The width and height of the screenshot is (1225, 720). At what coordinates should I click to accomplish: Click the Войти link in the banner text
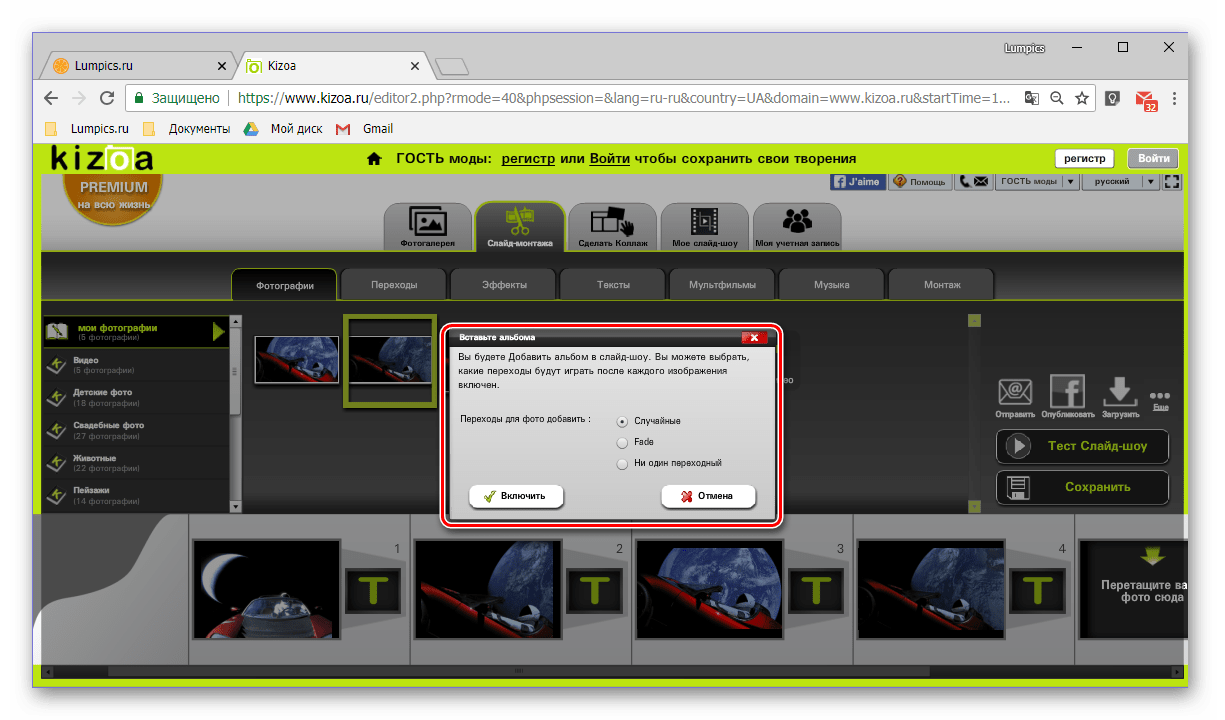609,158
